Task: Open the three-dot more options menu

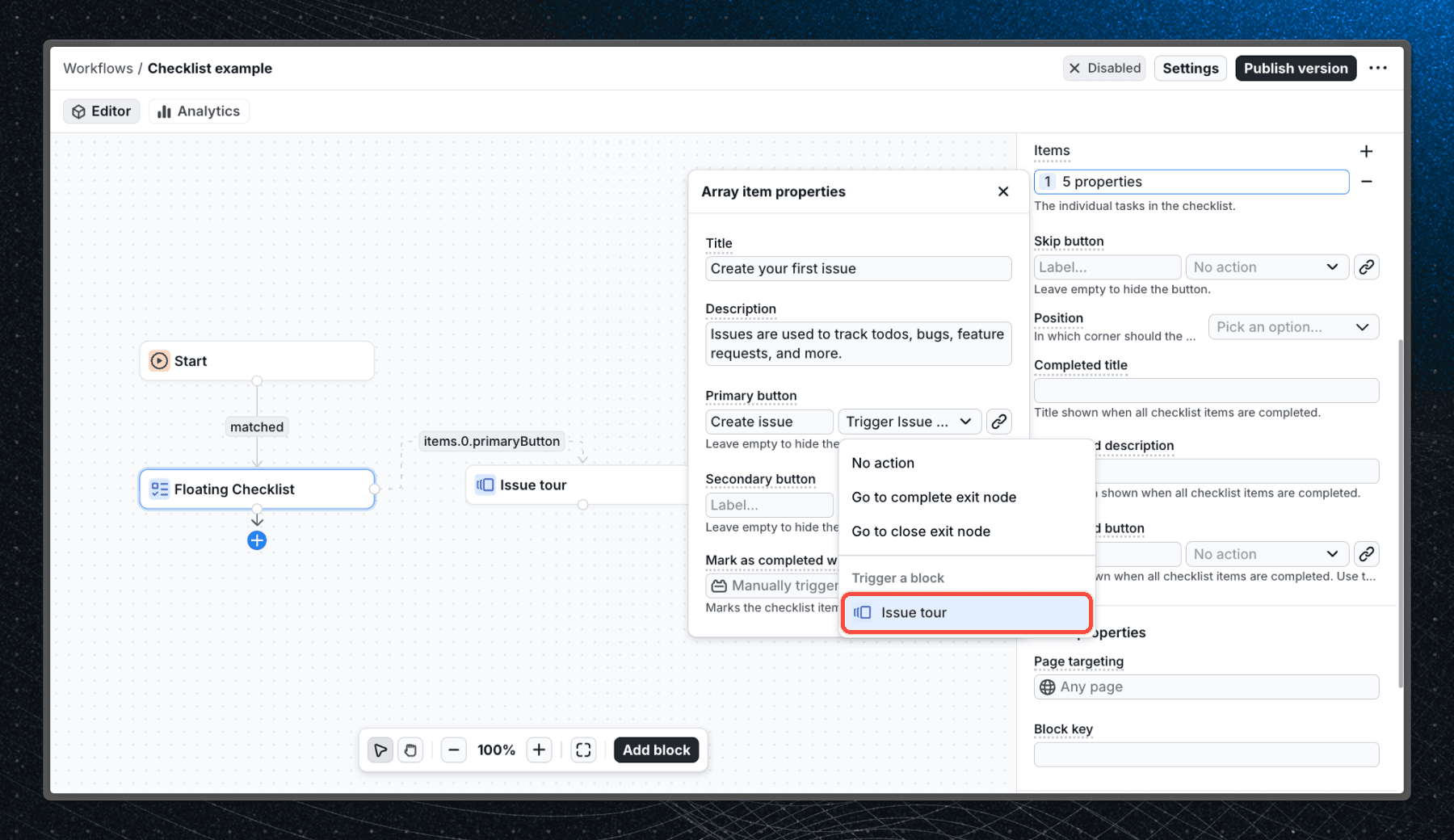Action: click(1378, 69)
